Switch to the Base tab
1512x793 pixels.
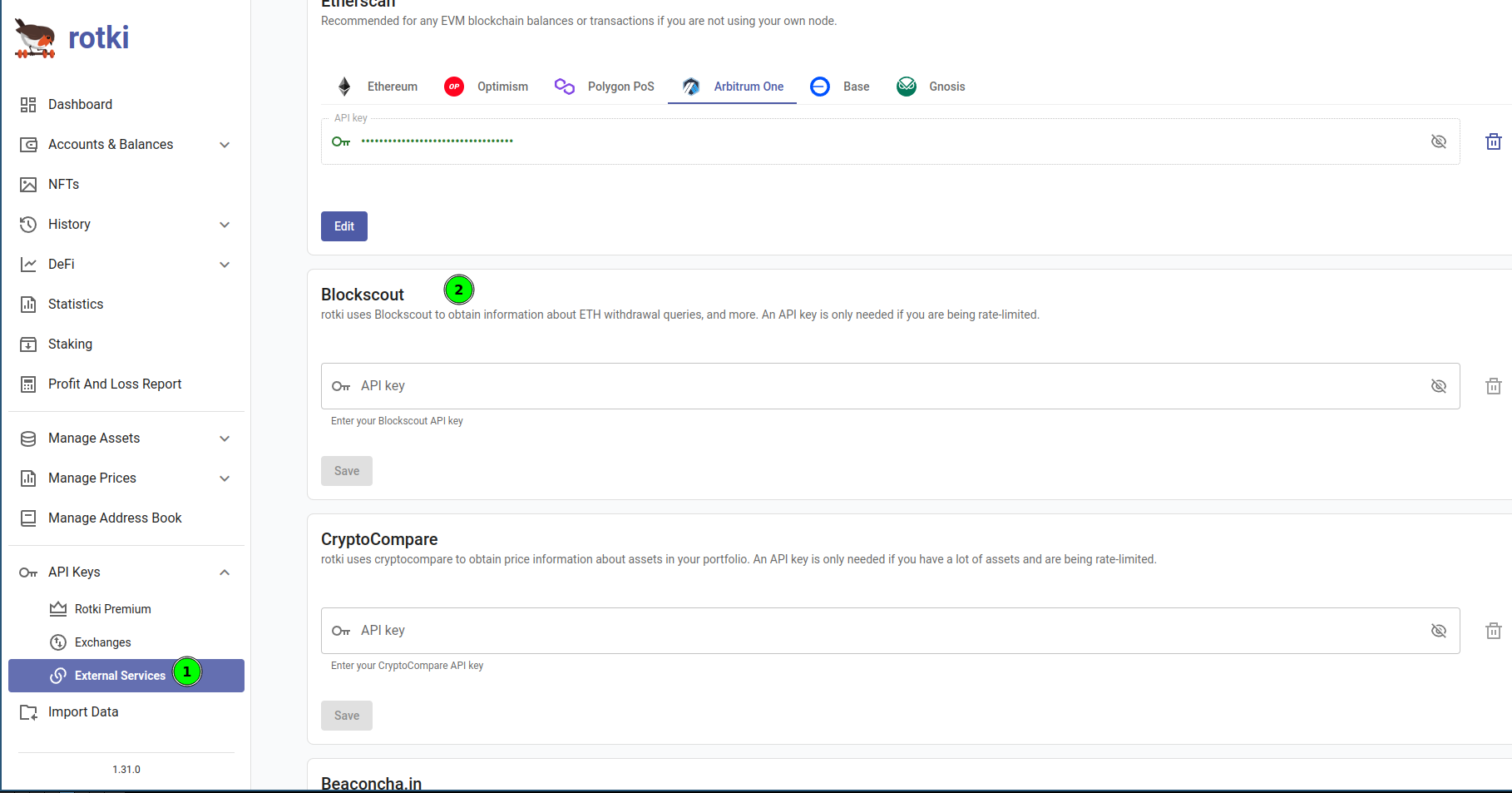coord(840,87)
